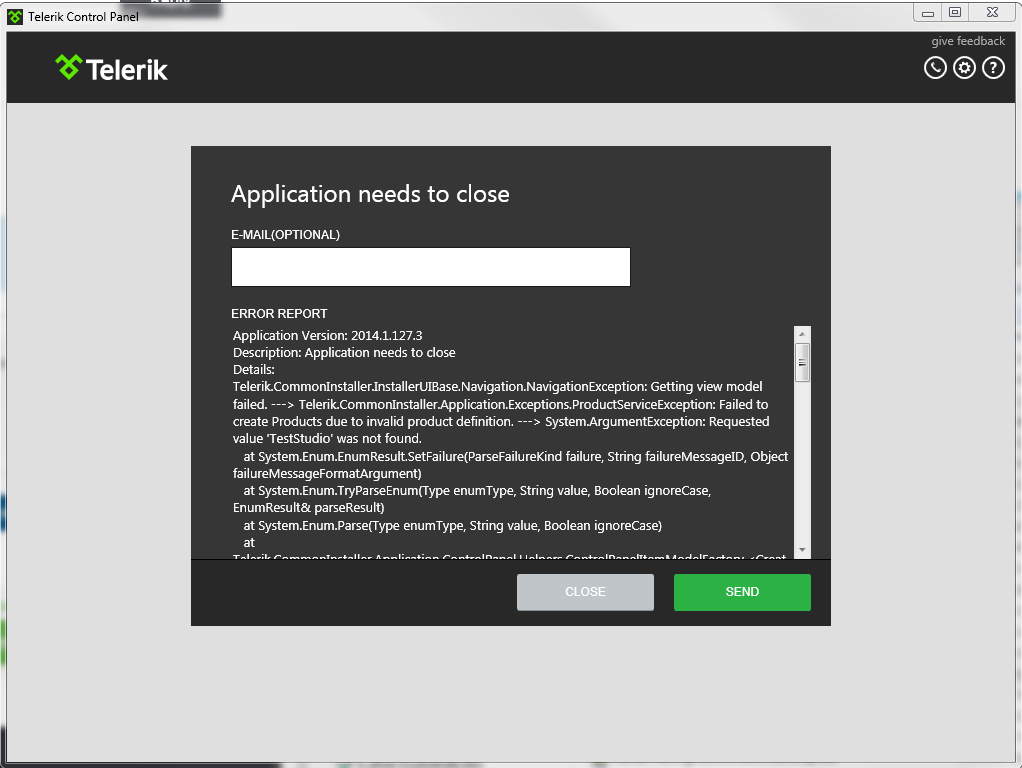Open the settings gear icon

pos(965,68)
